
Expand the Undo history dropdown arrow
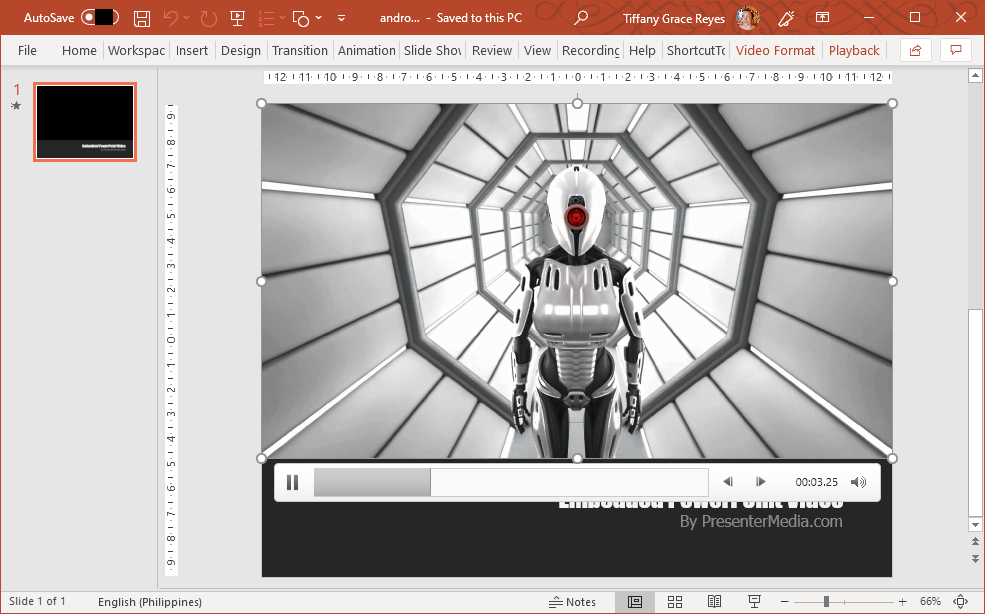click(x=188, y=18)
